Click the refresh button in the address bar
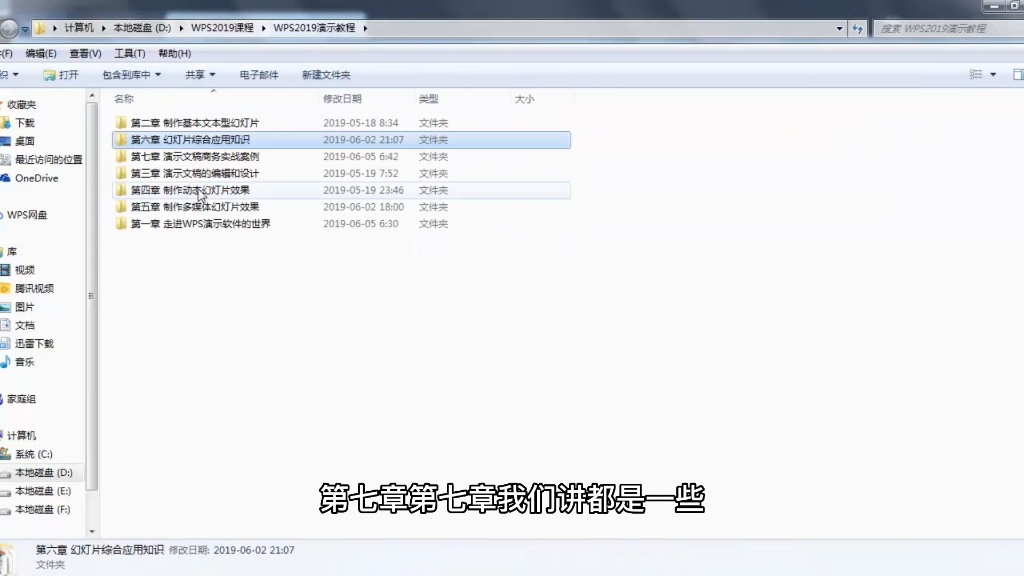The width and height of the screenshot is (1024, 576). [x=858, y=28]
